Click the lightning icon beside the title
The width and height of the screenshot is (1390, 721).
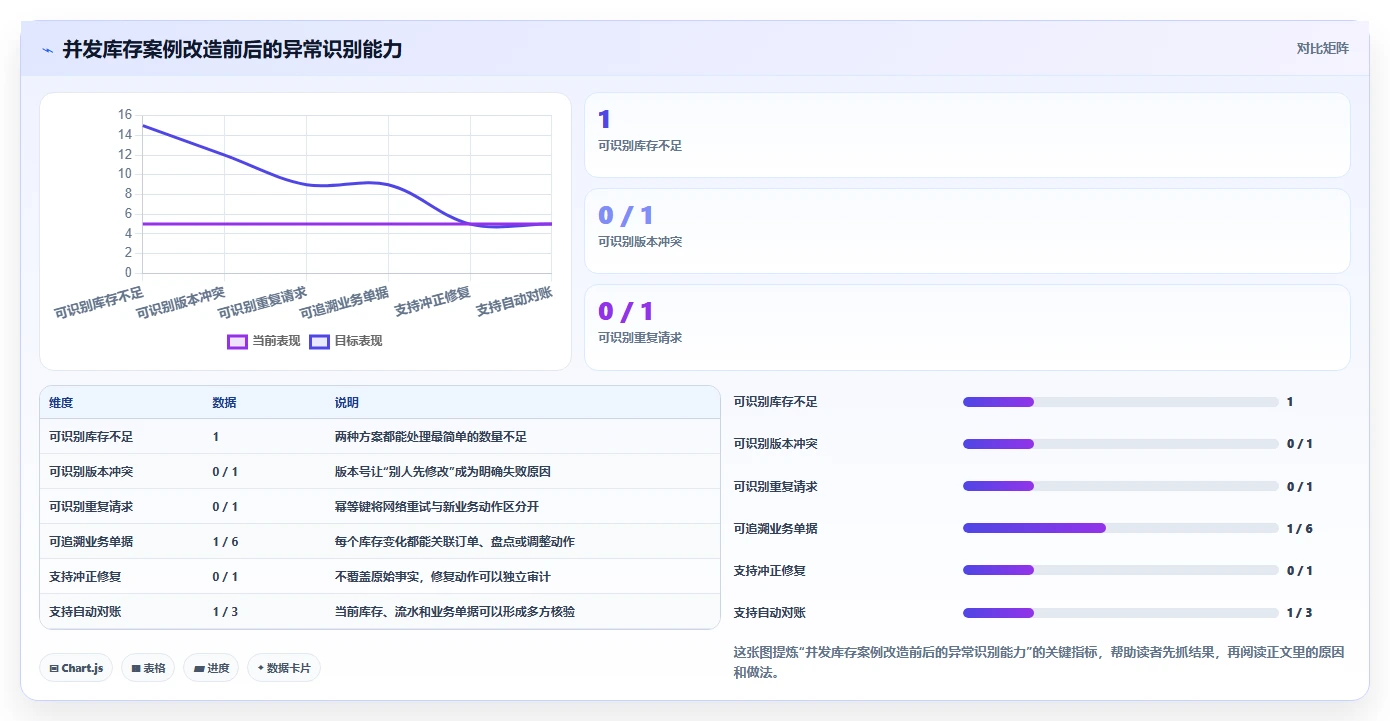tap(48, 50)
